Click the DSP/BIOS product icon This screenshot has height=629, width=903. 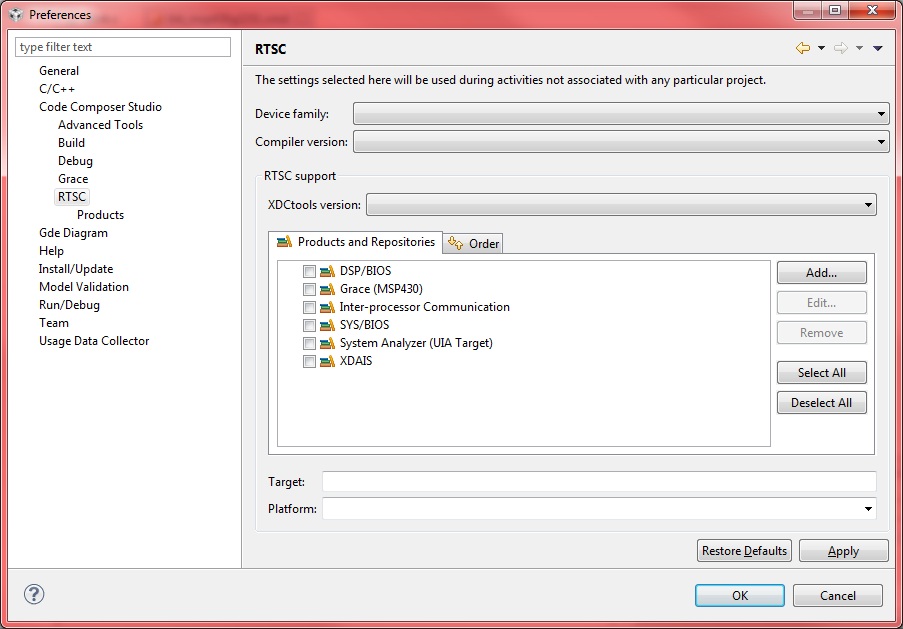327,271
